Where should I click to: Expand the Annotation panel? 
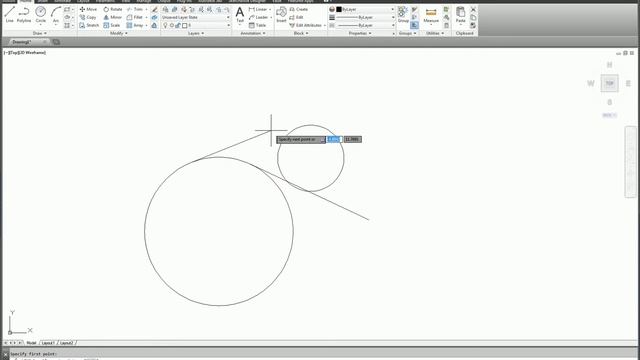[x=253, y=33]
